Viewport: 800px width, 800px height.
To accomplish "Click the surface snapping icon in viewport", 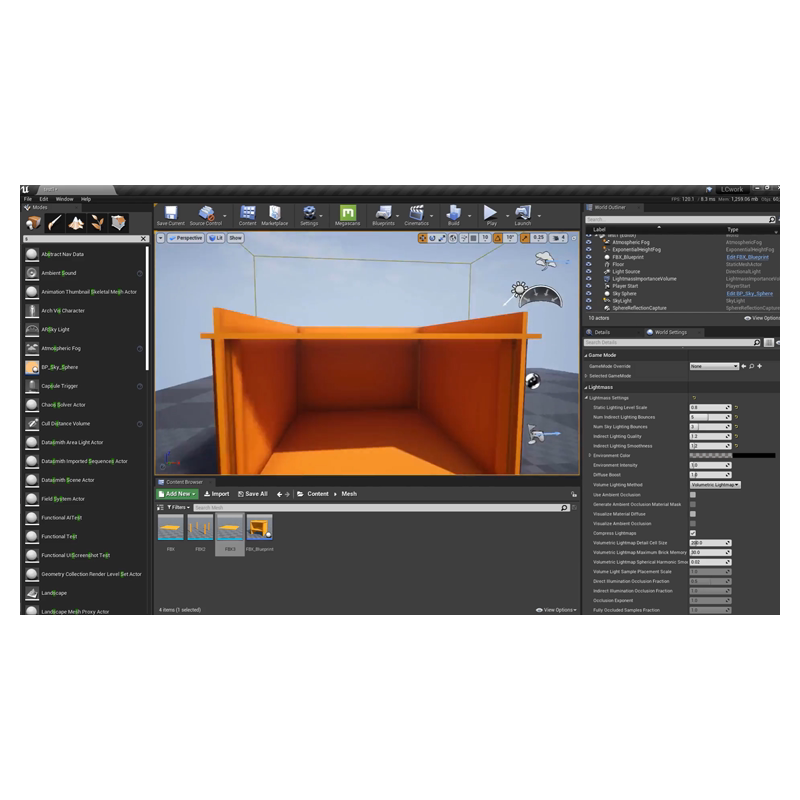I will pyautogui.click(x=464, y=238).
